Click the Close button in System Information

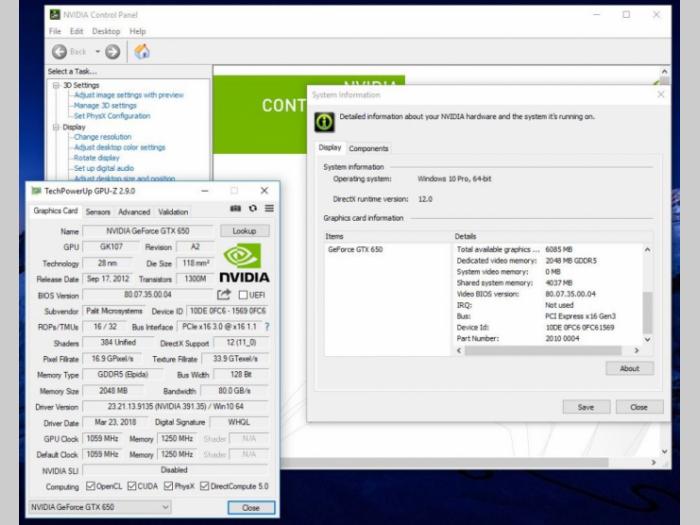click(639, 407)
